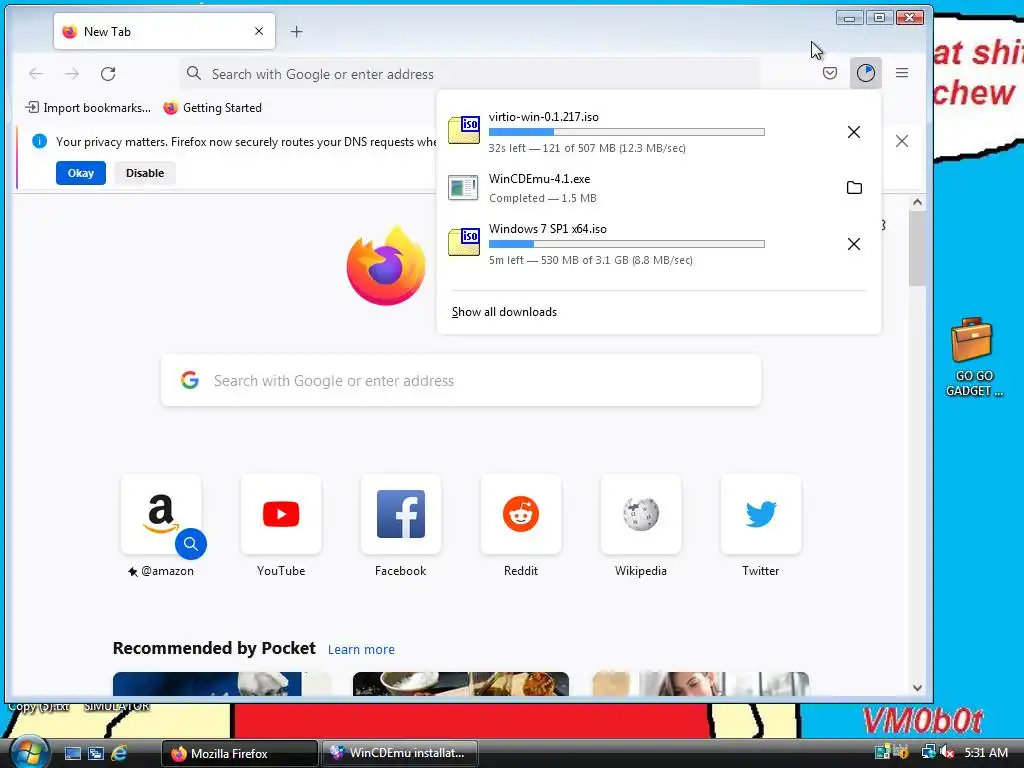Open the Getting Started bookmark

(212, 108)
